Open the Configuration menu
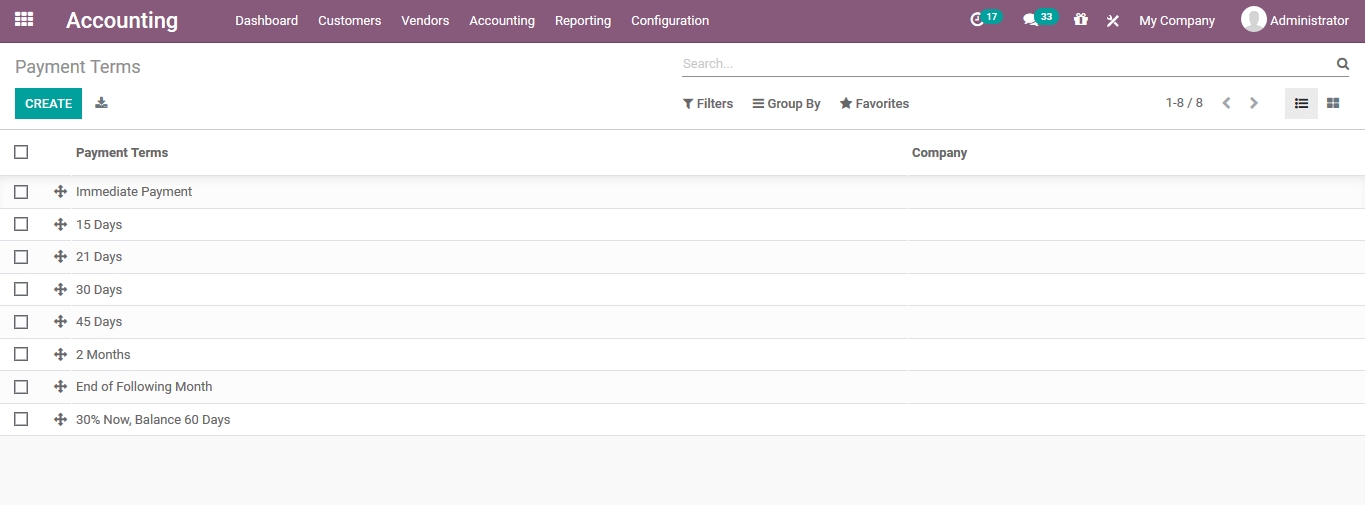The image size is (1365, 505). pos(670,21)
